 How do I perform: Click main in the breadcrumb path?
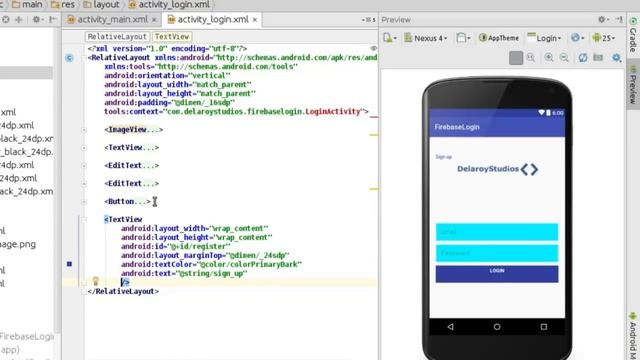(27, 4)
